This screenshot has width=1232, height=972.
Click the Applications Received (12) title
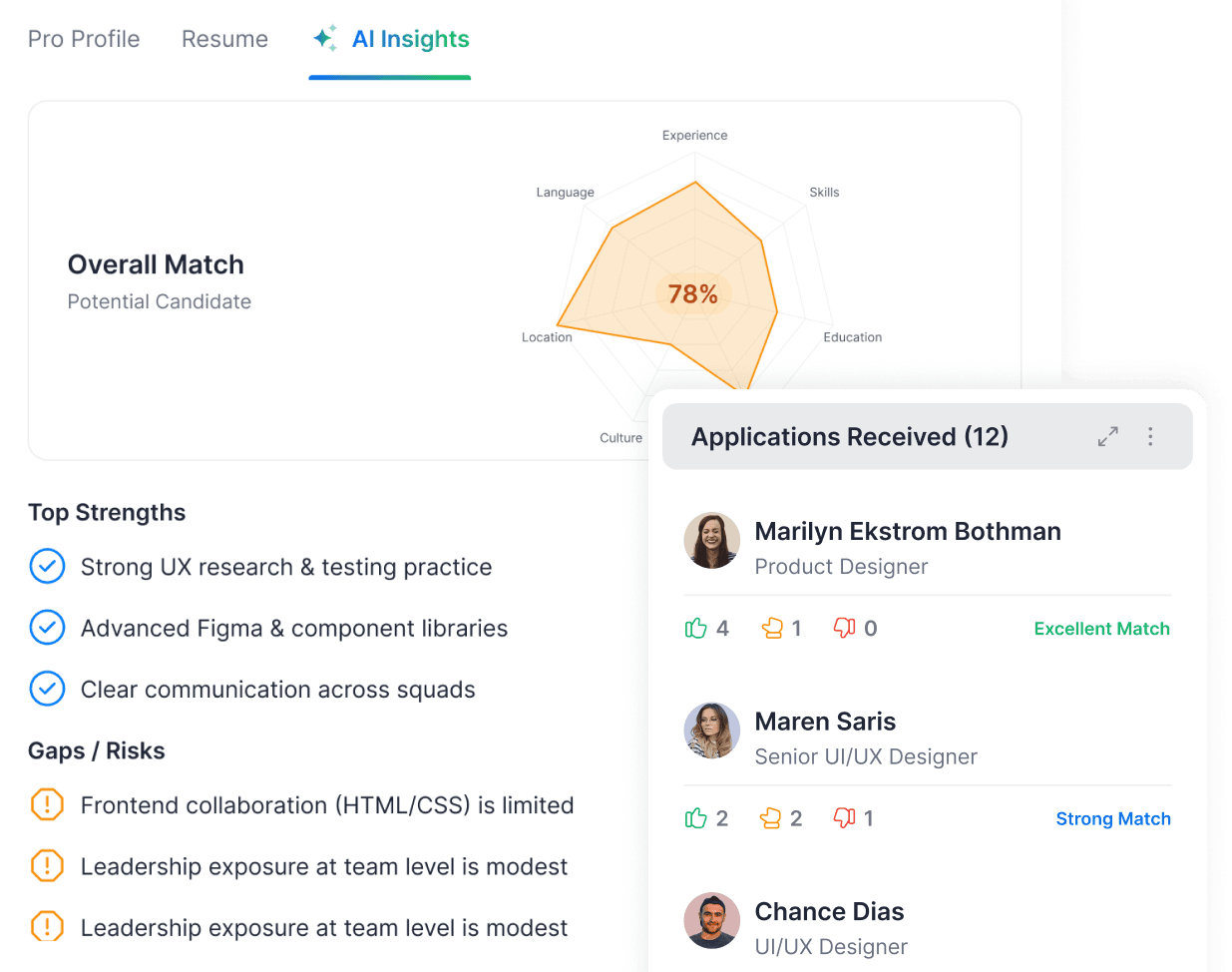click(850, 436)
